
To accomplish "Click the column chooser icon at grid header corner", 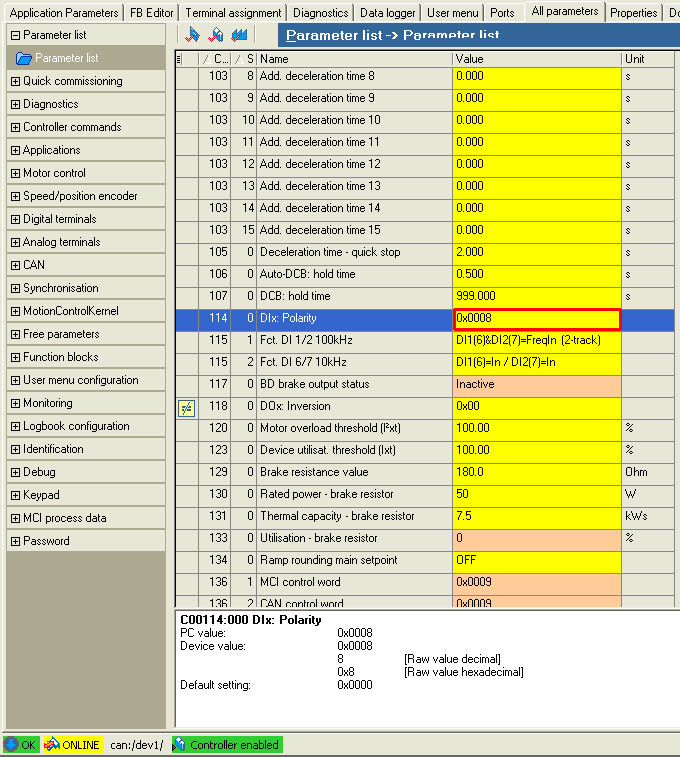I will pos(179,59).
